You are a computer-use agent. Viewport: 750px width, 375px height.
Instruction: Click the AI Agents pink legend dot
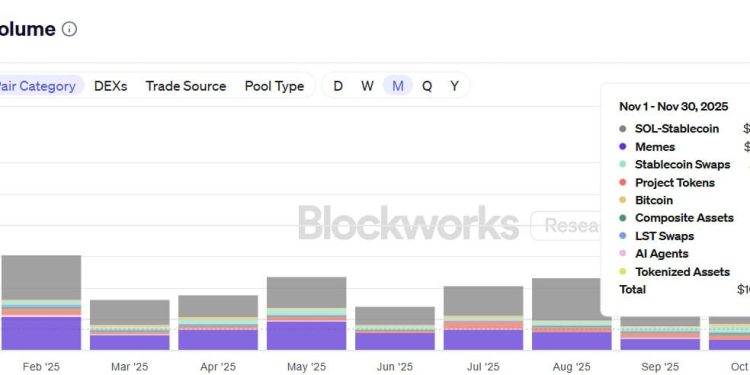click(x=622, y=254)
